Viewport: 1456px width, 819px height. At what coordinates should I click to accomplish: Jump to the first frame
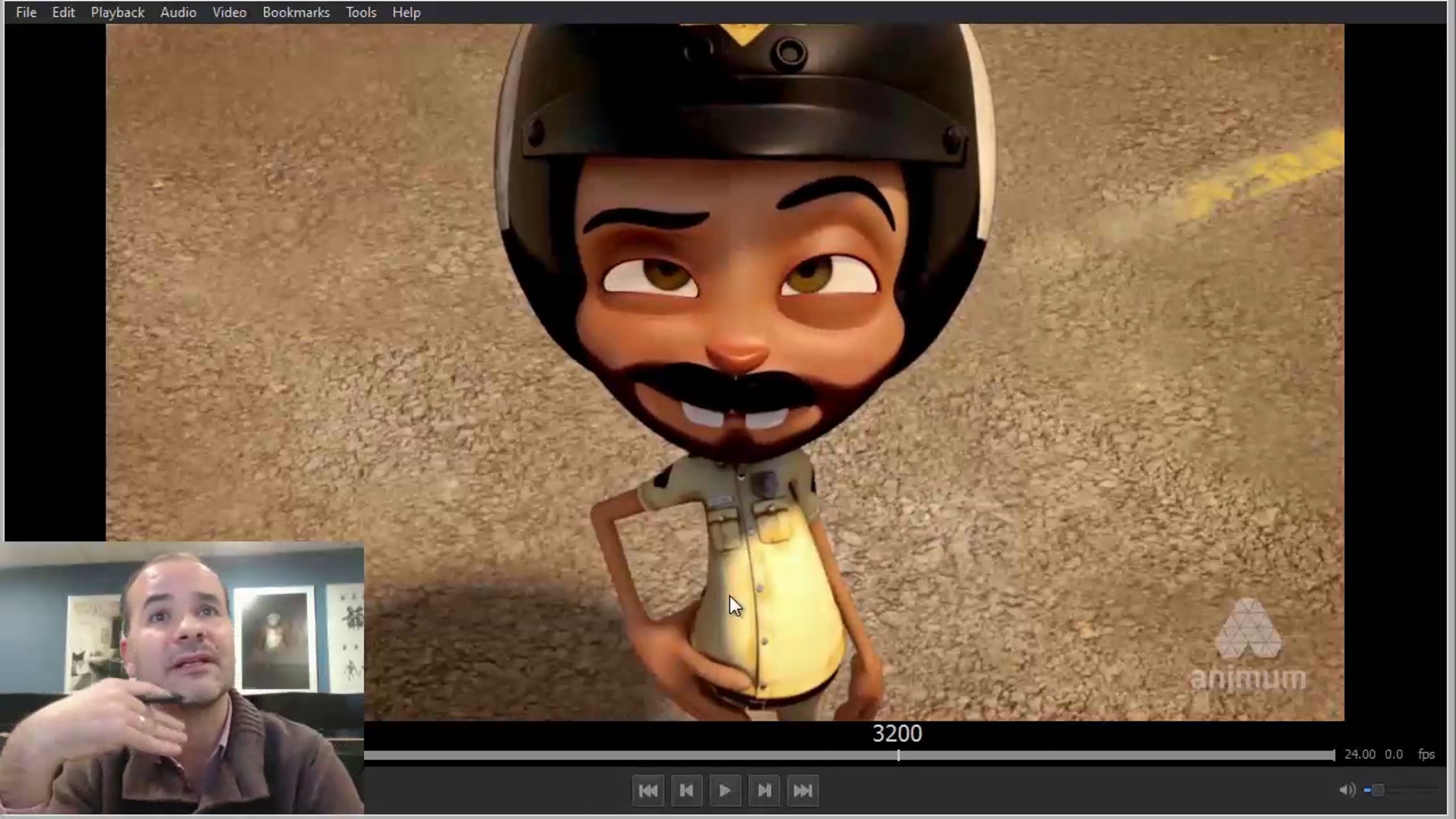point(648,790)
